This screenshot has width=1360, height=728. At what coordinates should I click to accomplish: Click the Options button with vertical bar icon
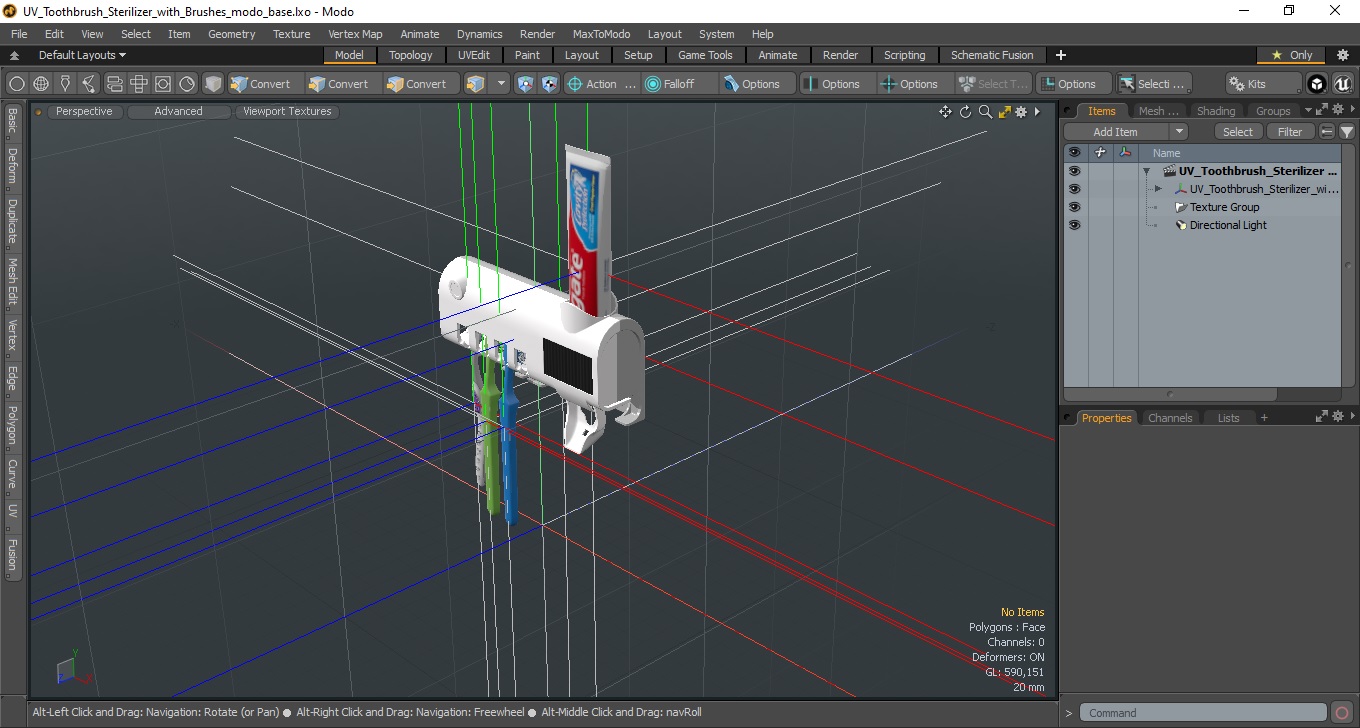click(x=838, y=84)
